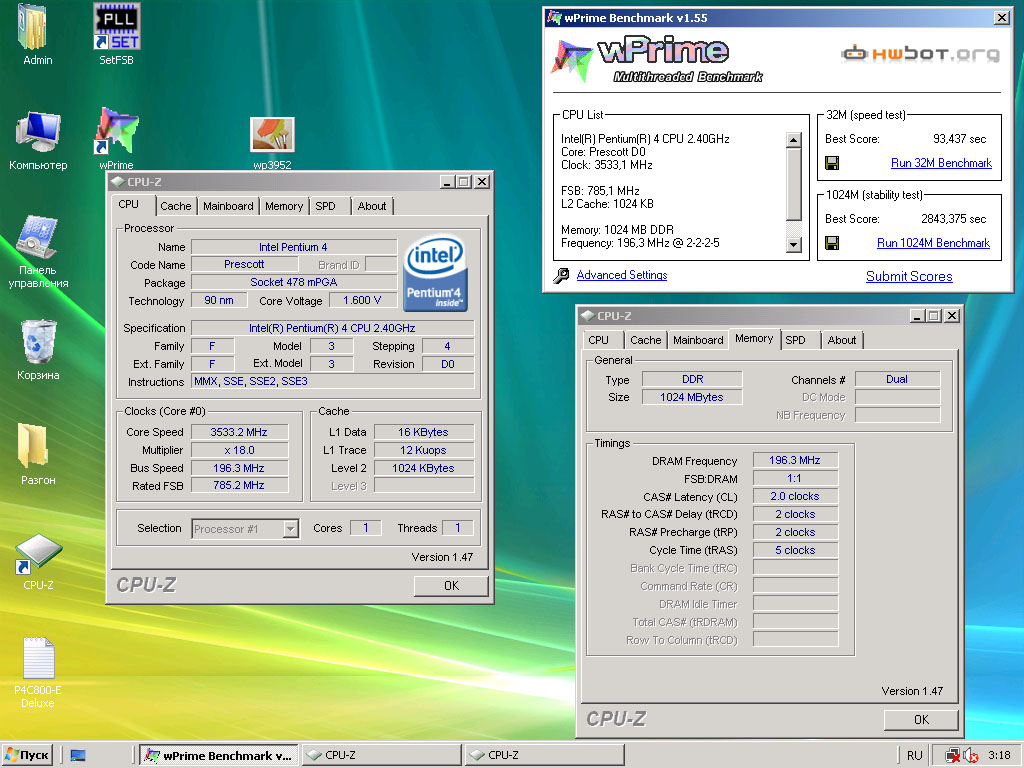Select the Cache tab in the left CPU-Z window
1024x768 pixels.
176,206
